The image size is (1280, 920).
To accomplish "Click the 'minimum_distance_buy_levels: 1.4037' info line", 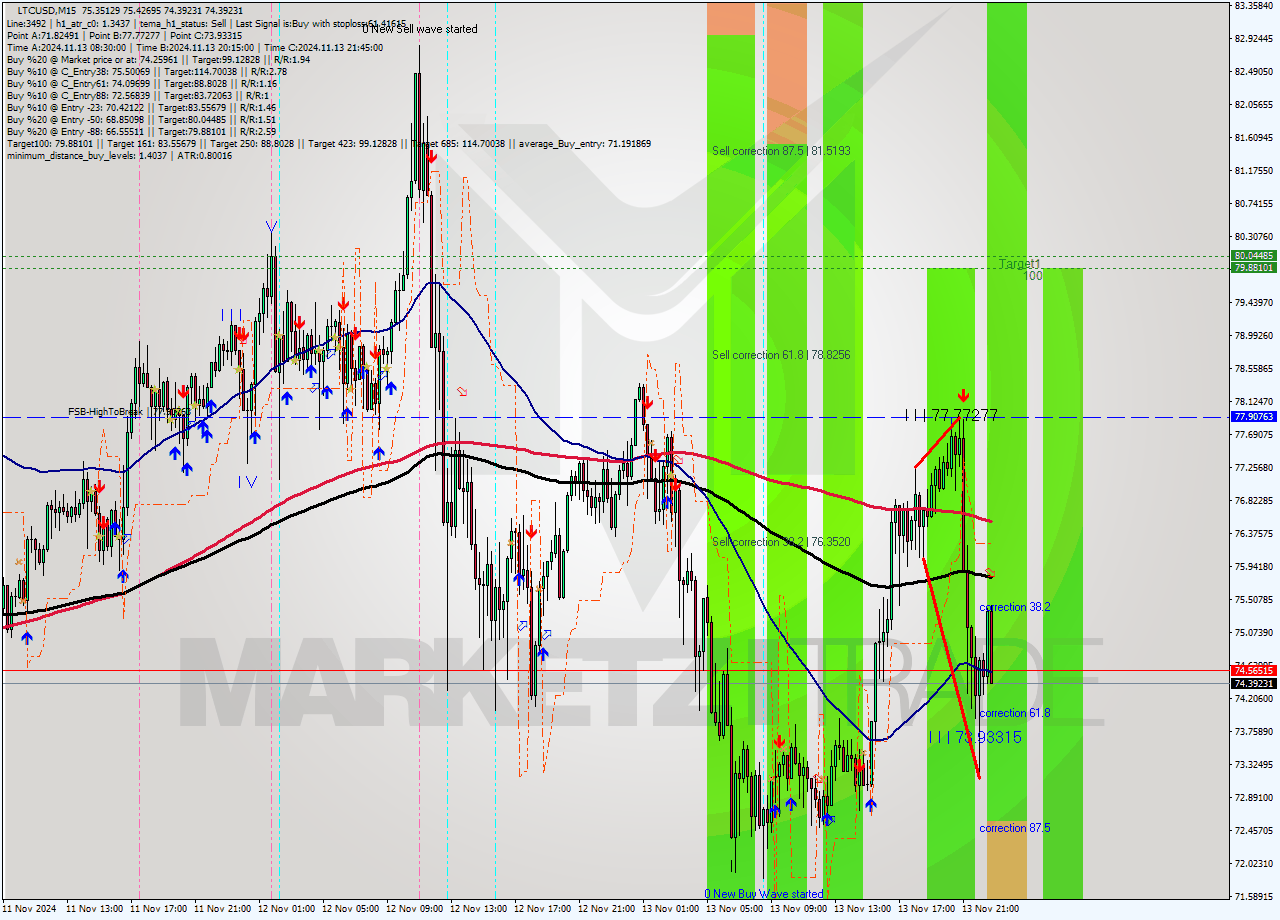I will (119, 155).
